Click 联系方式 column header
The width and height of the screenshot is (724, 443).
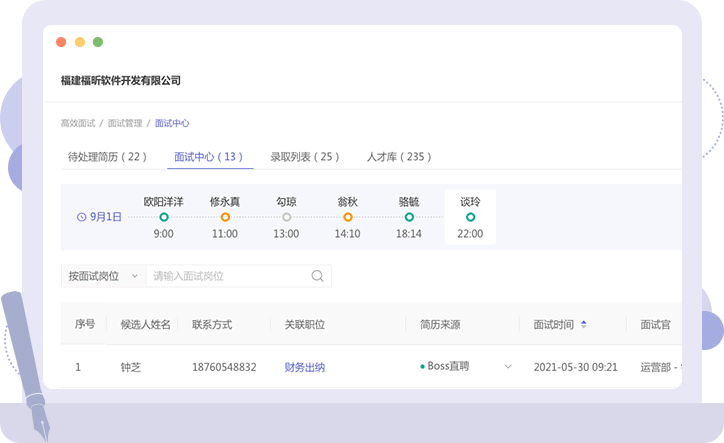[212, 325]
